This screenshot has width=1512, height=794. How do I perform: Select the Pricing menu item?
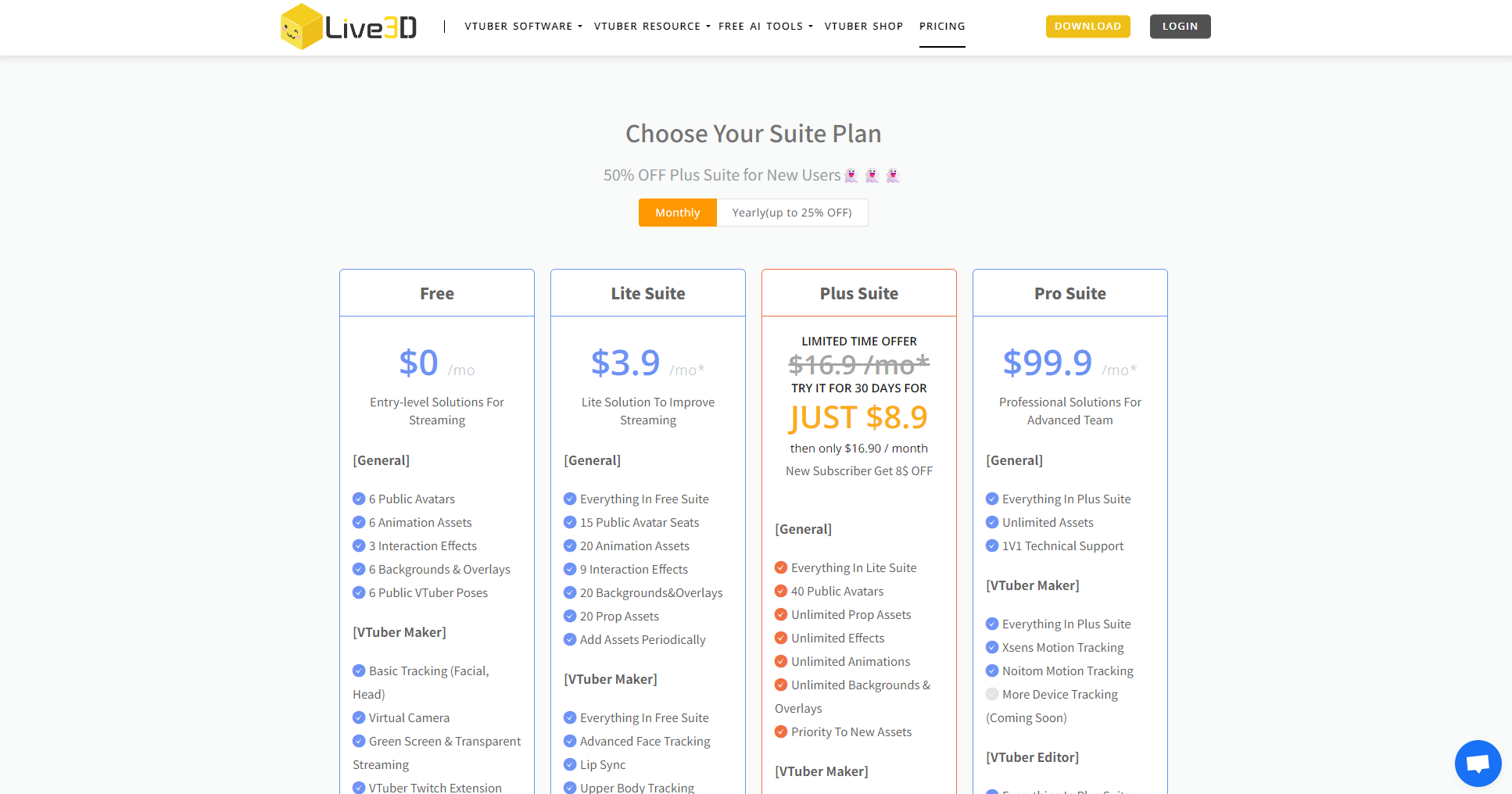click(x=942, y=27)
